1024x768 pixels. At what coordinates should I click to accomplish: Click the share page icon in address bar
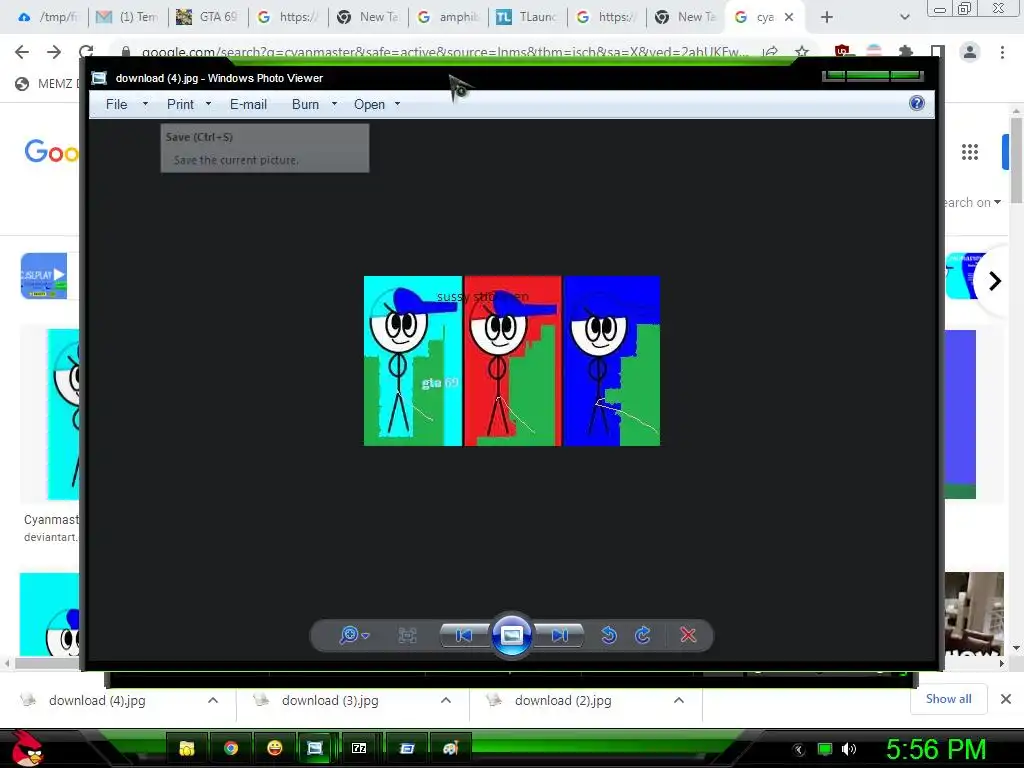771,52
